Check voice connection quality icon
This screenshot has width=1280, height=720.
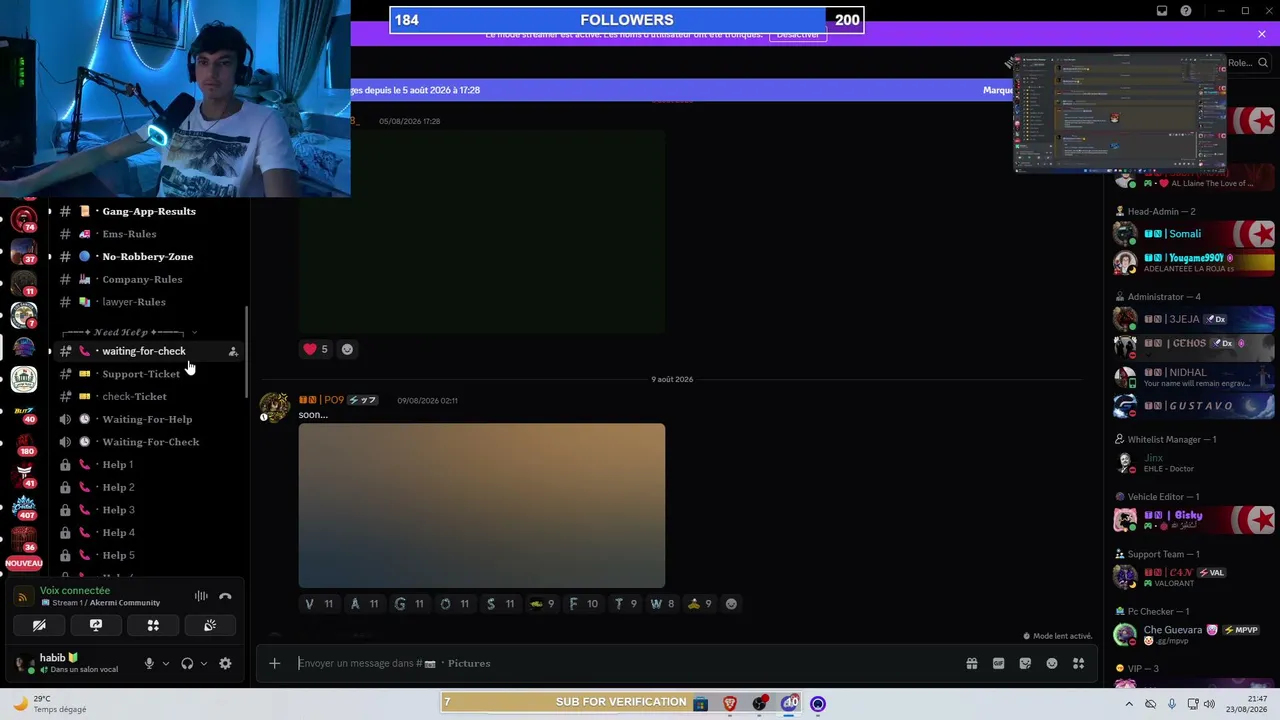[x=22, y=597]
